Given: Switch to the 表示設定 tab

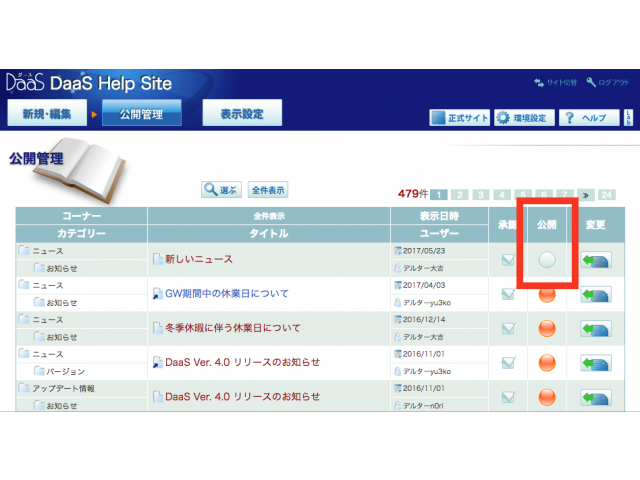Looking at the screenshot, I should pyautogui.click(x=242, y=114).
